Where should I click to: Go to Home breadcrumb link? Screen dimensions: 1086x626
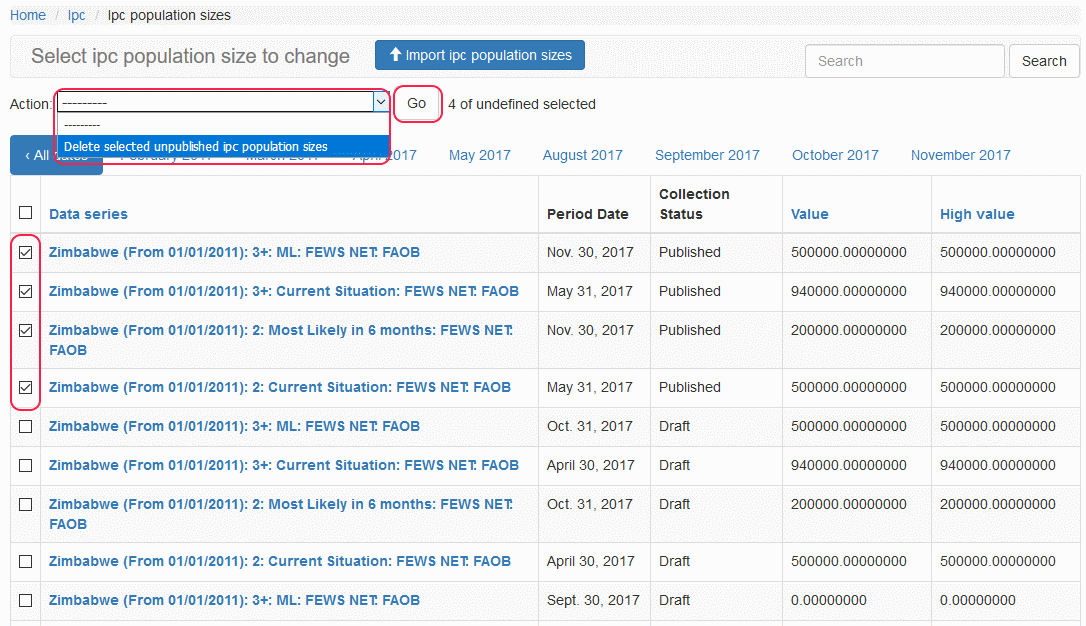28,15
